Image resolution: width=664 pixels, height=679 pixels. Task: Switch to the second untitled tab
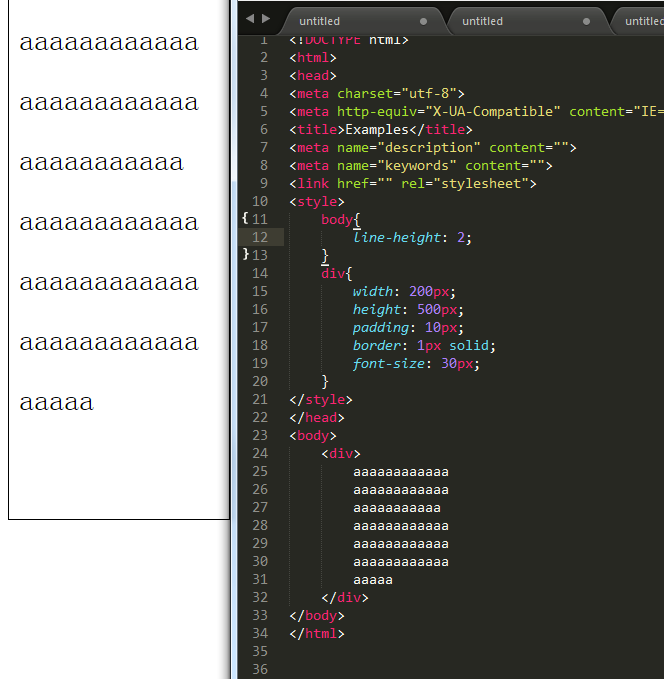click(482, 21)
